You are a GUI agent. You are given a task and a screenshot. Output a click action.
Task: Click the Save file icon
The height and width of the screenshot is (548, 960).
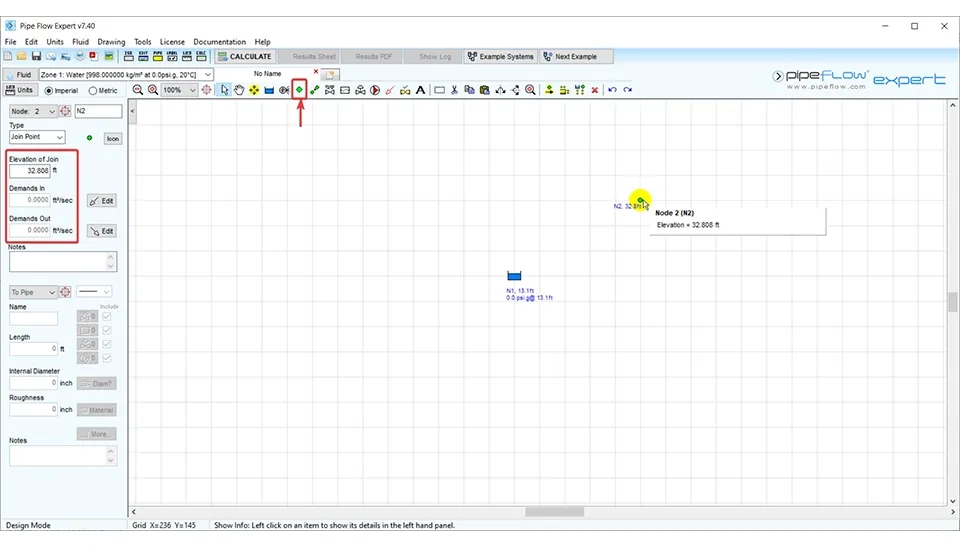tap(36, 57)
